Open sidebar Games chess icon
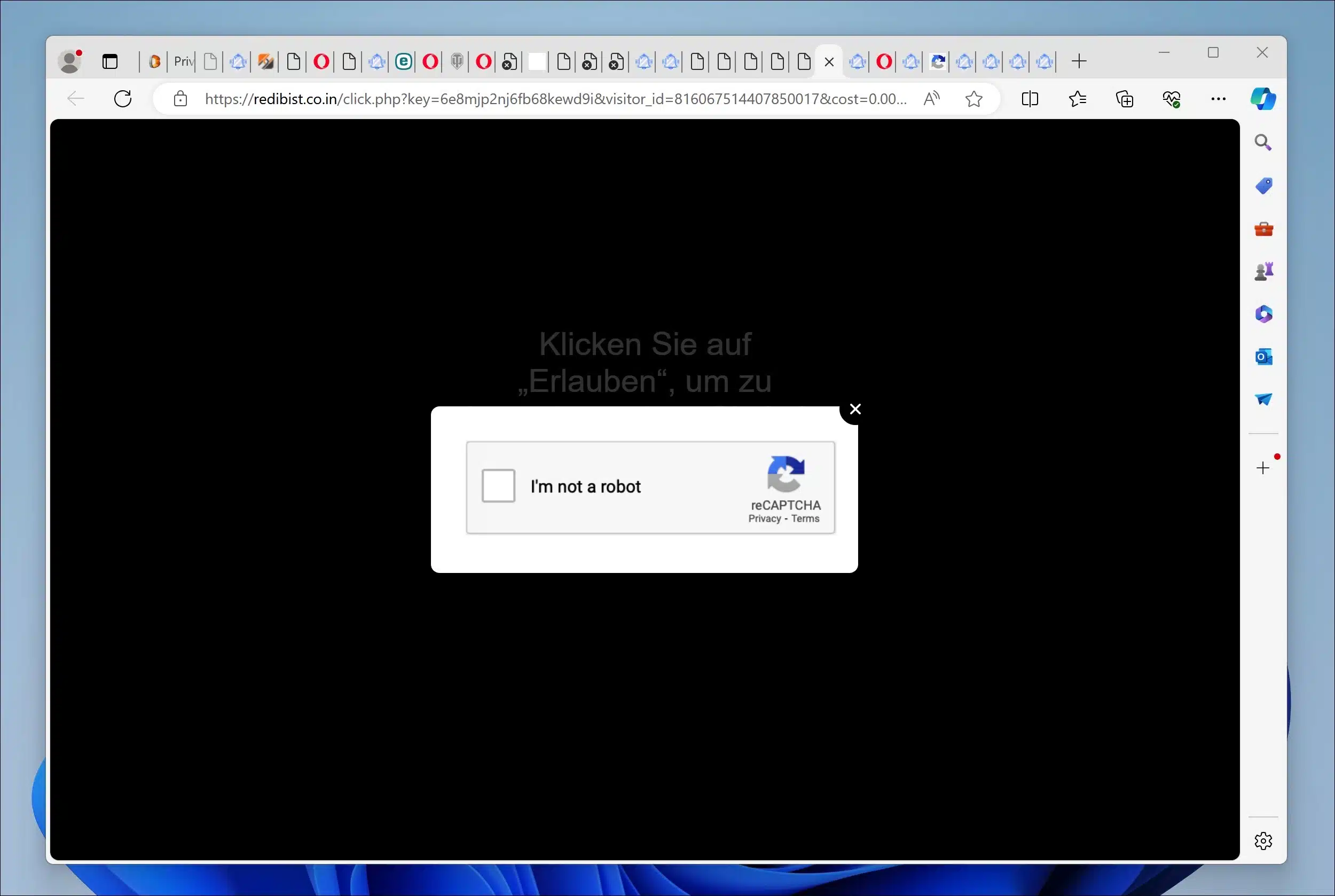The width and height of the screenshot is (1335, 896). [1263, 271]
